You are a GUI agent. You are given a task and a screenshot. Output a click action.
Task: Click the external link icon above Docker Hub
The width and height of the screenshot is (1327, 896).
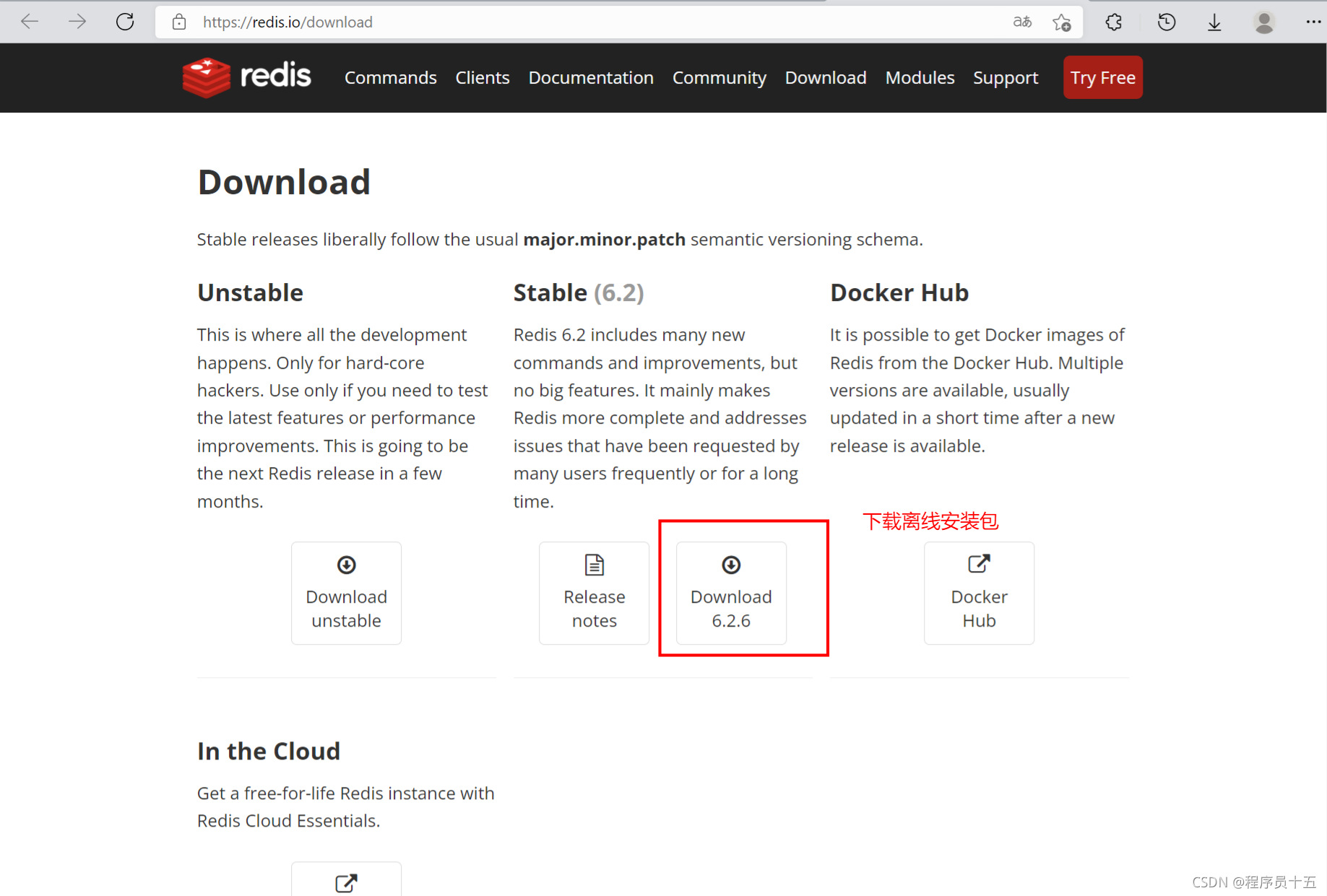[x=979, y=563]
